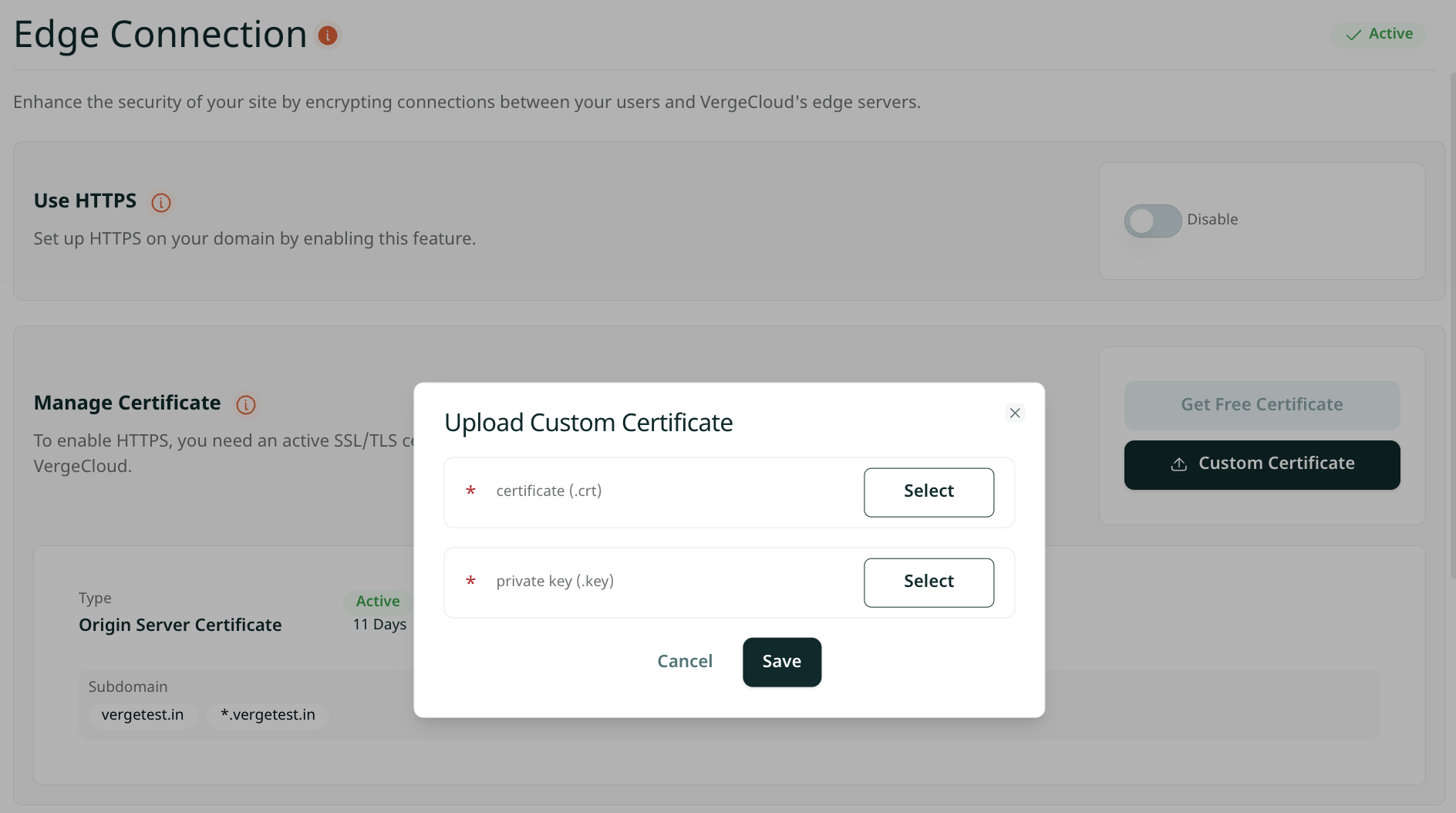Click the Manage Certificate info icon
Viewport: 1456px width, 813px height.
click(x=246, y=405)
